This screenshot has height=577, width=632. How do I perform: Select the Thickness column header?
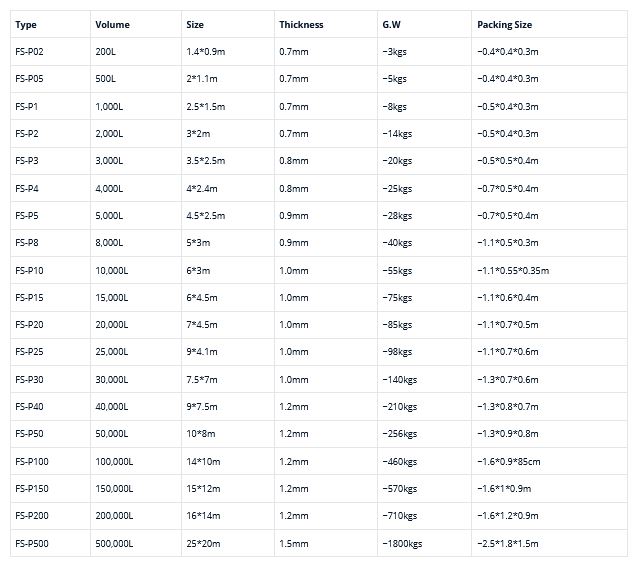pos(302,24)
